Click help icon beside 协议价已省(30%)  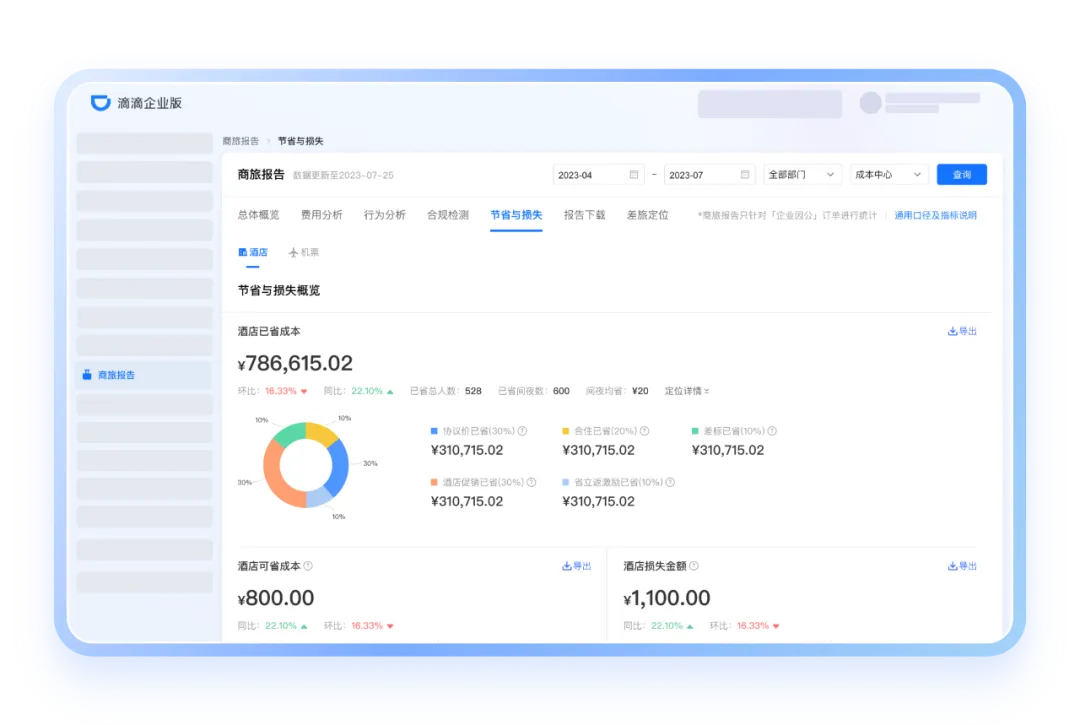click(523, 431)
